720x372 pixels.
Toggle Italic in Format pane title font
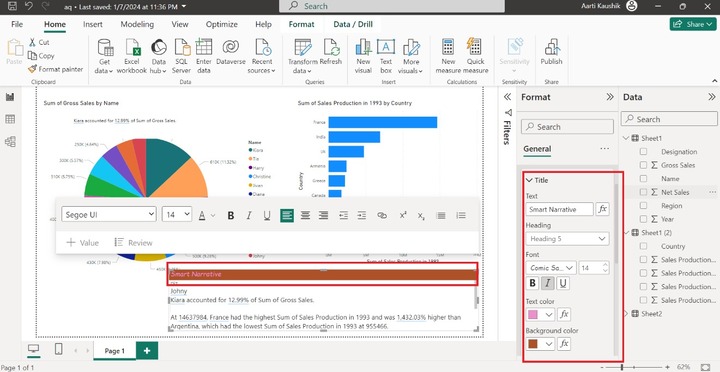coord(547,283)
